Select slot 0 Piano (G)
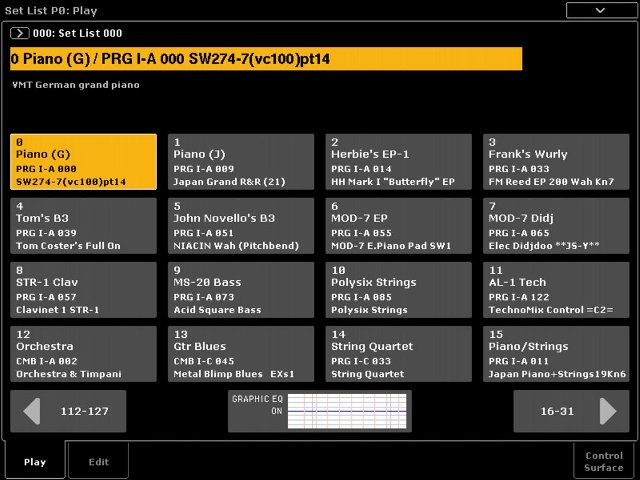 (x=84, y=162)
